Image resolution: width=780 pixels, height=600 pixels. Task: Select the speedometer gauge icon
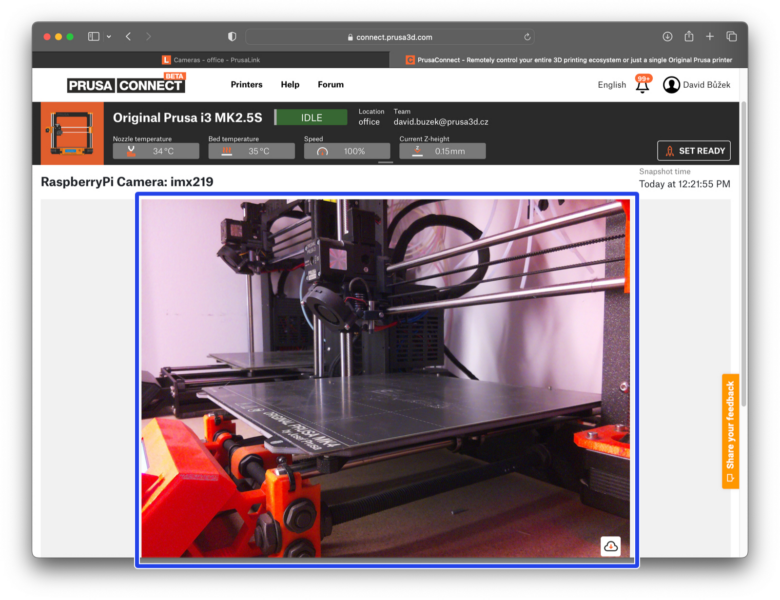(322, 151)
